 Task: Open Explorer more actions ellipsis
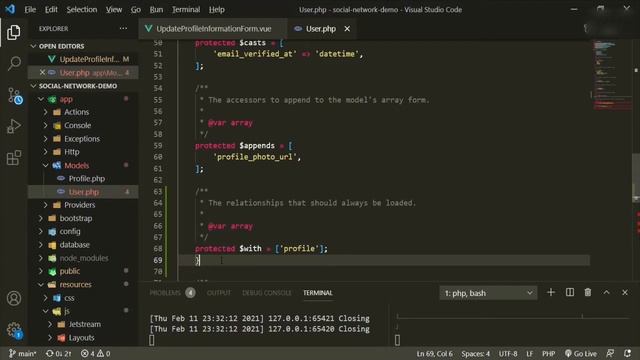pos(123,29)
